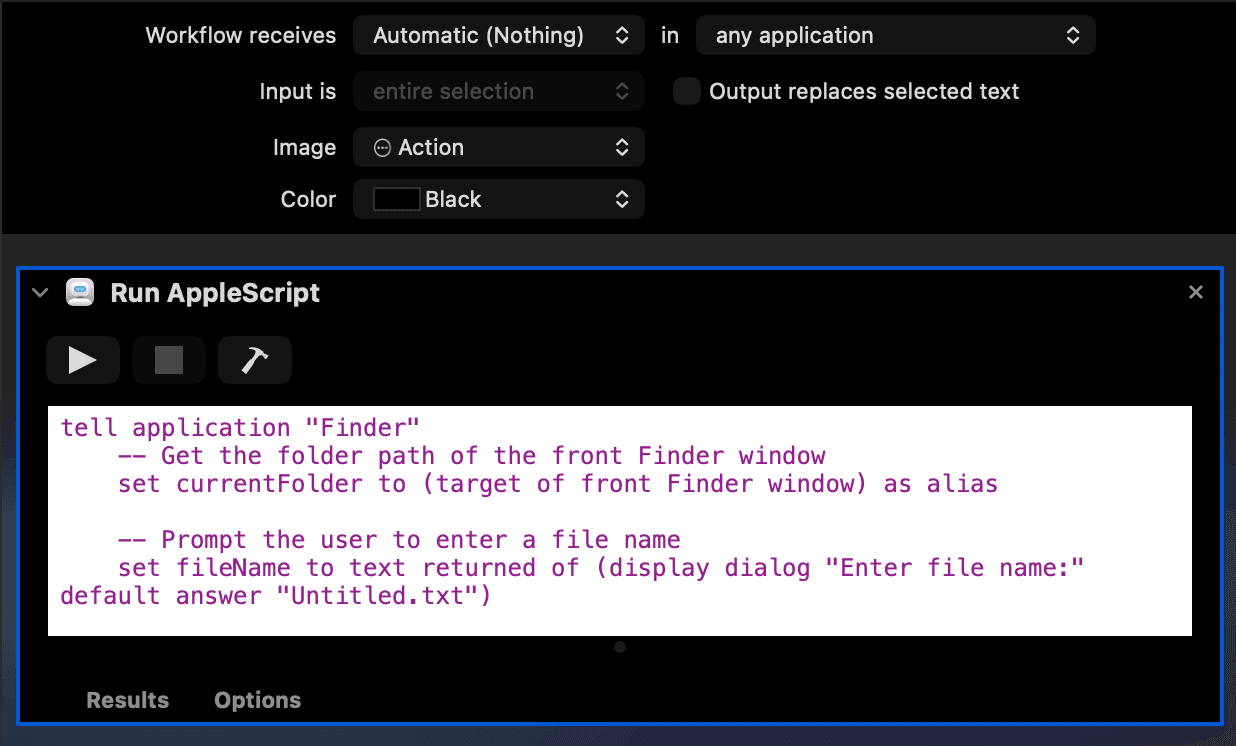Screen dimensions: 1236x746
Task: Click the Run AppleScript robot icon
Action: click(x=79, y=292)
